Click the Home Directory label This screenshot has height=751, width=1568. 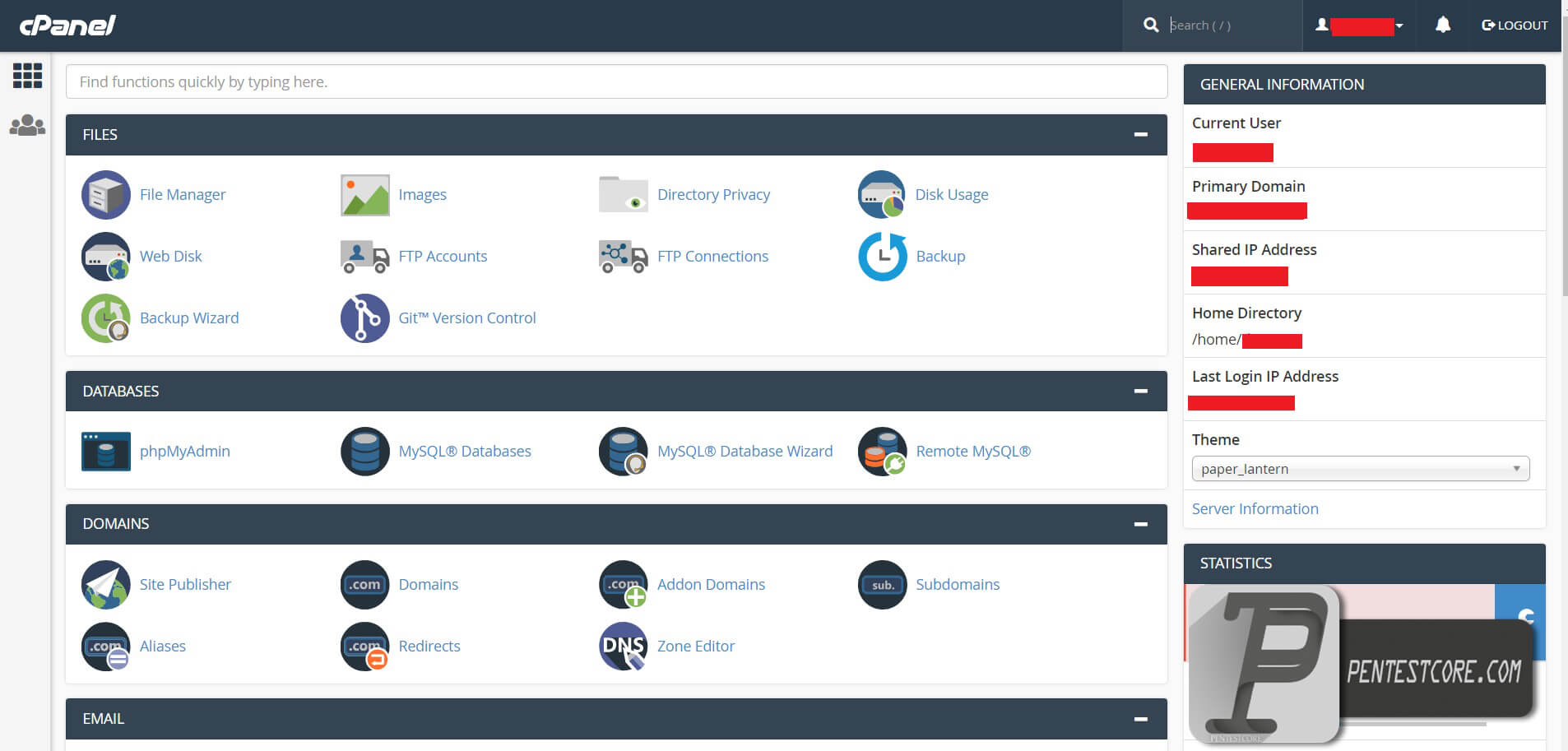point(1247,313)
